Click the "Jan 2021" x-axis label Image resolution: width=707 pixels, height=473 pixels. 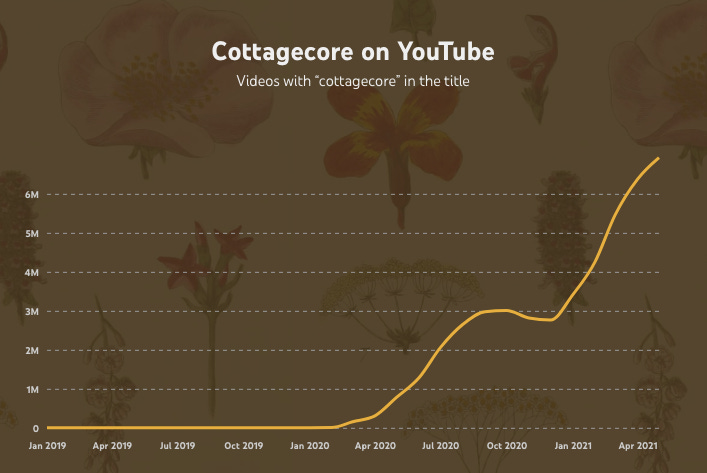click(x=573, y=446)
